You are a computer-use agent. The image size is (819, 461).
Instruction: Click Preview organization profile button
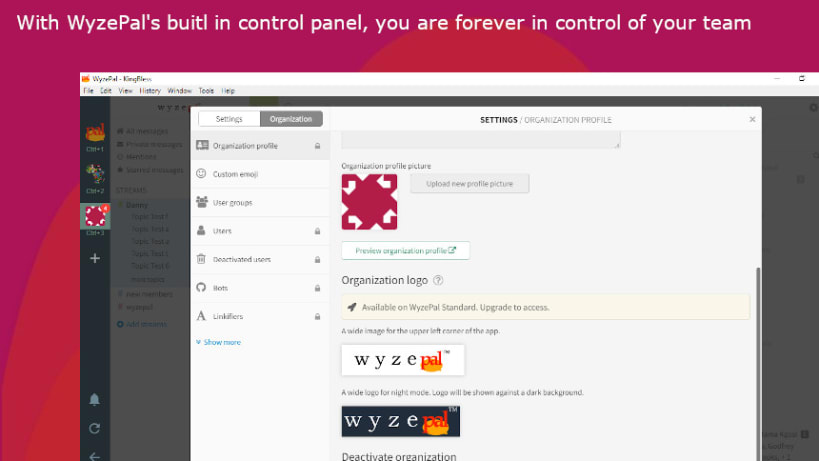point(405,251)
